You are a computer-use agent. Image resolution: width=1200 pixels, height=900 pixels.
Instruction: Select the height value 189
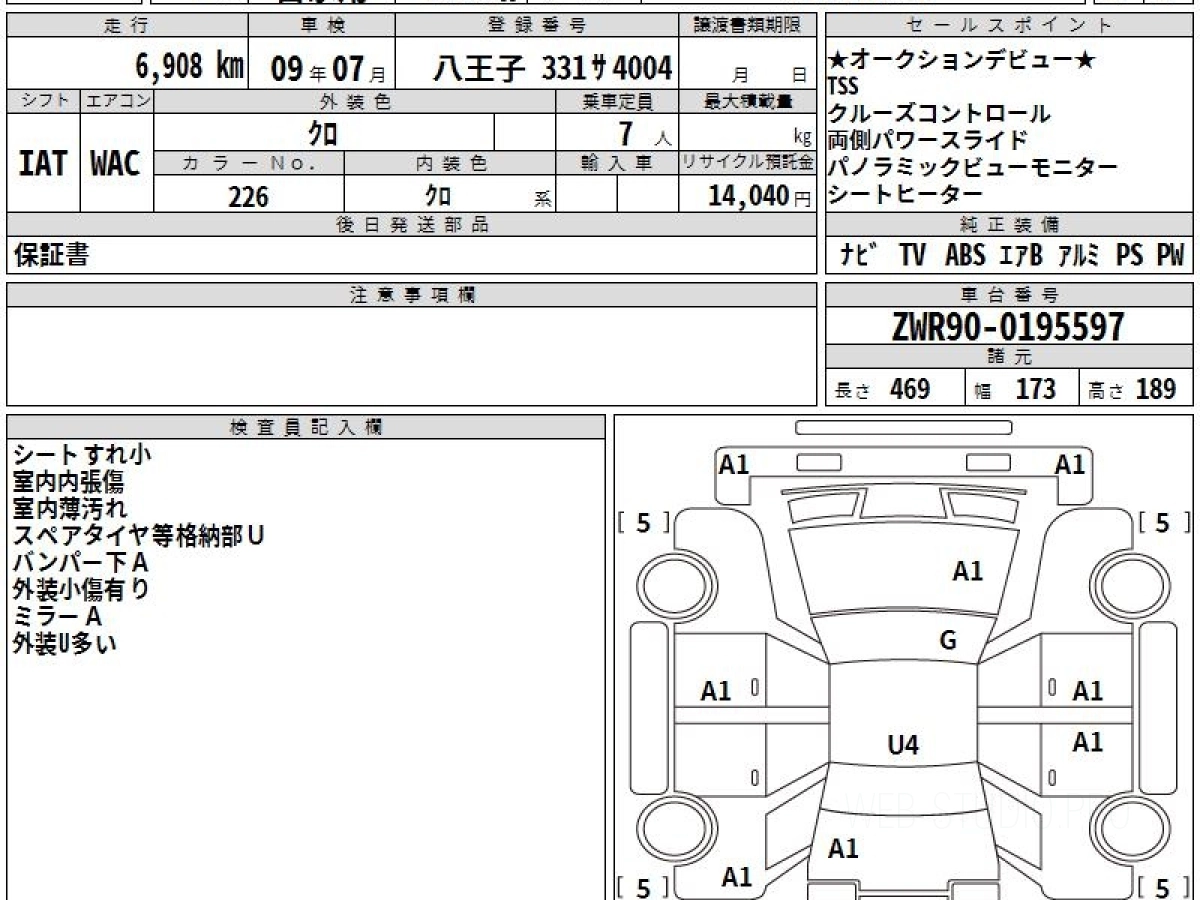1156,389
